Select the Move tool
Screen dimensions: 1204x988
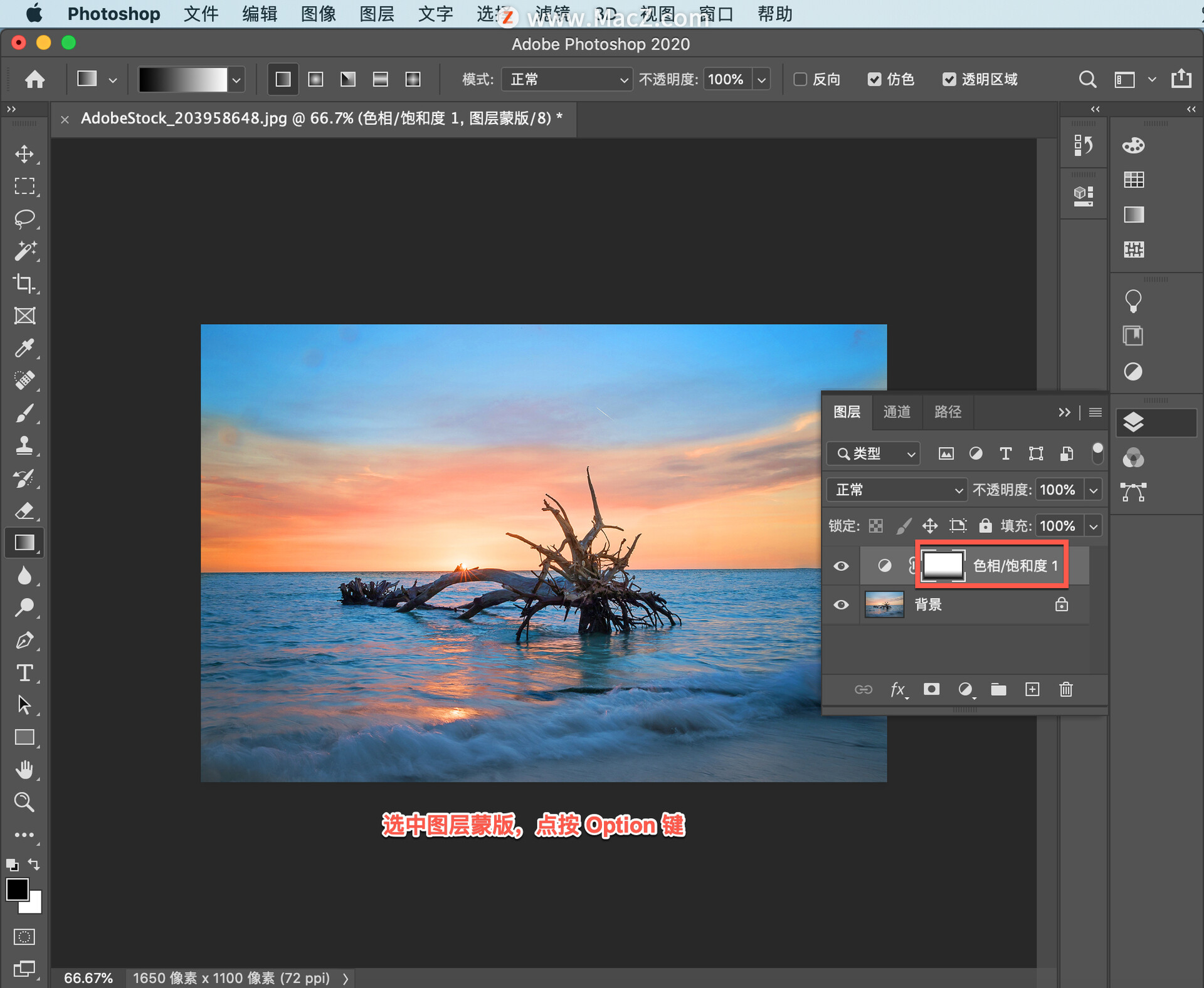(x=24, y=154)
